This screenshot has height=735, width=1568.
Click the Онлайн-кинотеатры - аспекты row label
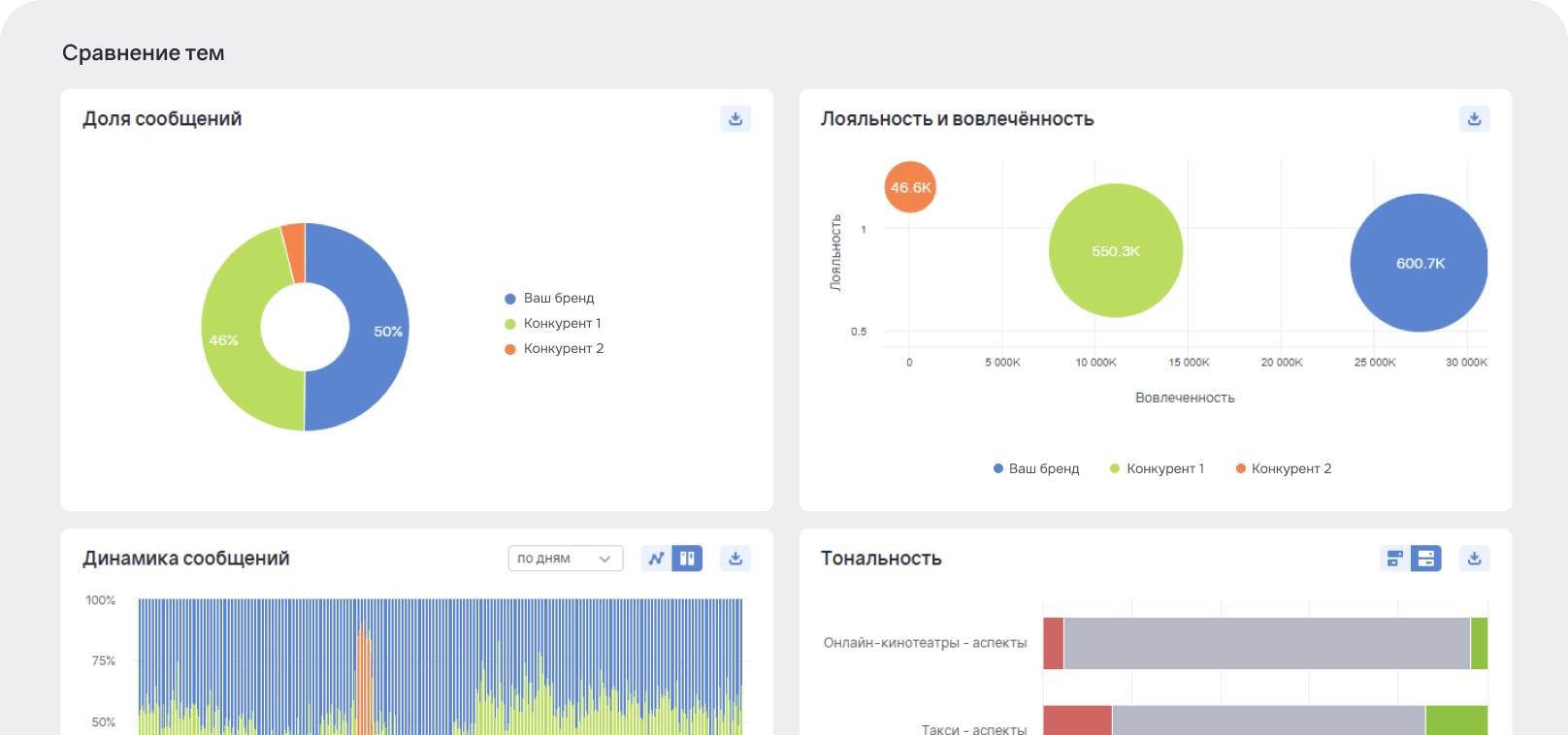pyautogui.click(x=925, y=643)
